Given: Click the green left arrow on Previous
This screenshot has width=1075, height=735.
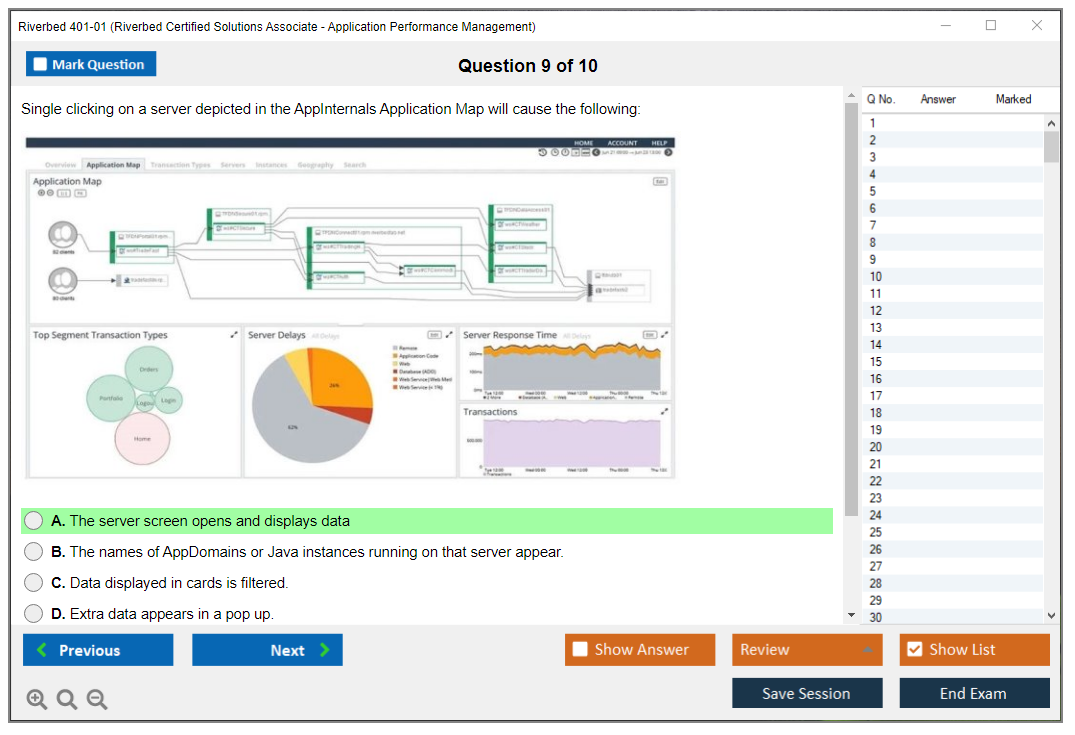Looking at the screenshot, I should click(x=42, y=650).
